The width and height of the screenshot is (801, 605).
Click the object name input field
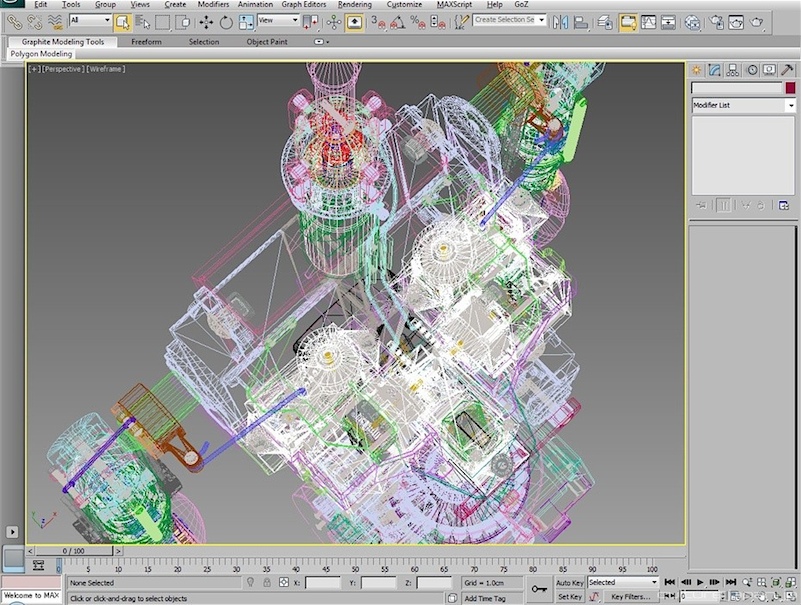pyautogui.click(x=736, y=88)
